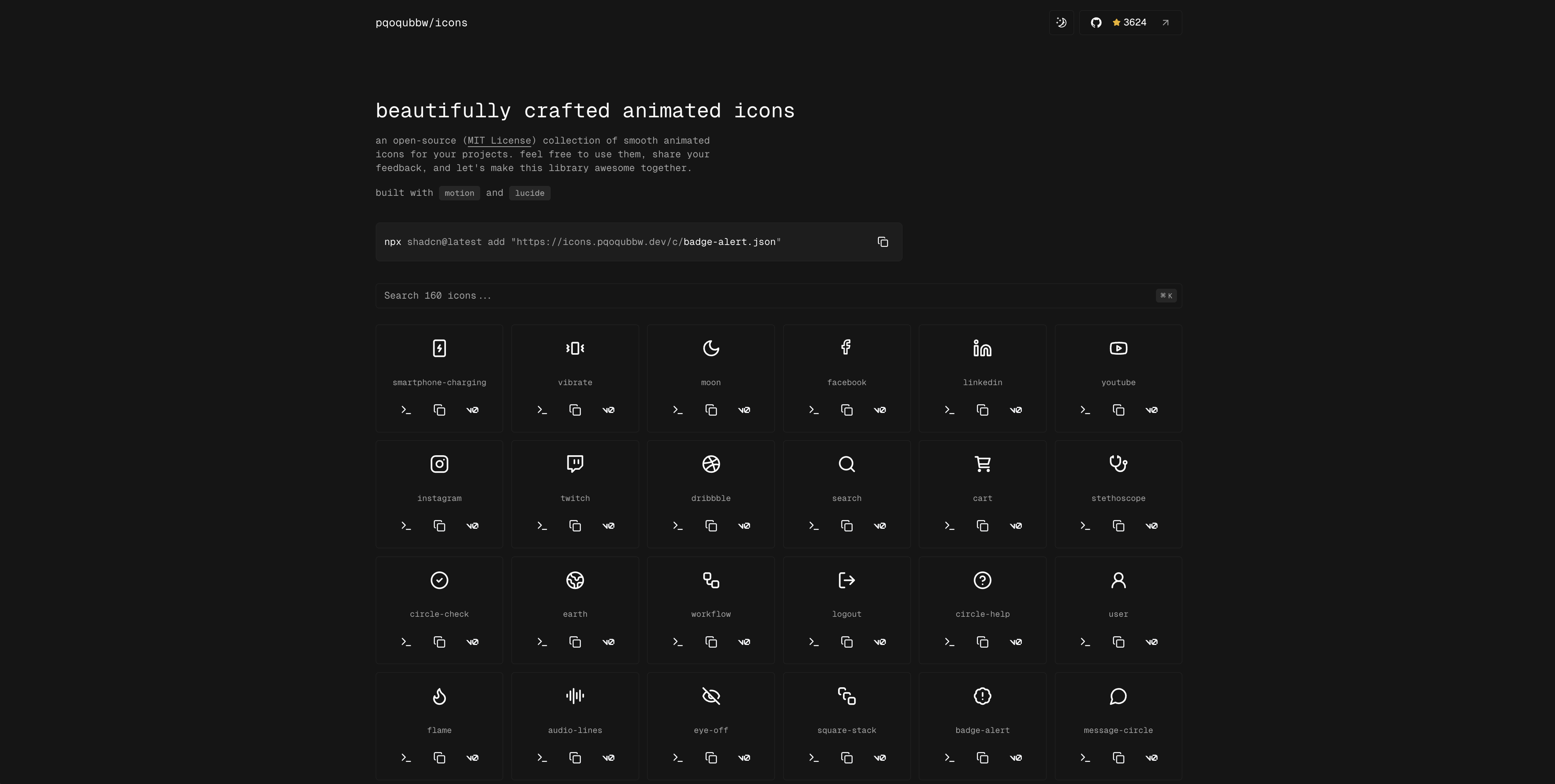Copy CLI command for user icon

click(x=1085, y=642)
